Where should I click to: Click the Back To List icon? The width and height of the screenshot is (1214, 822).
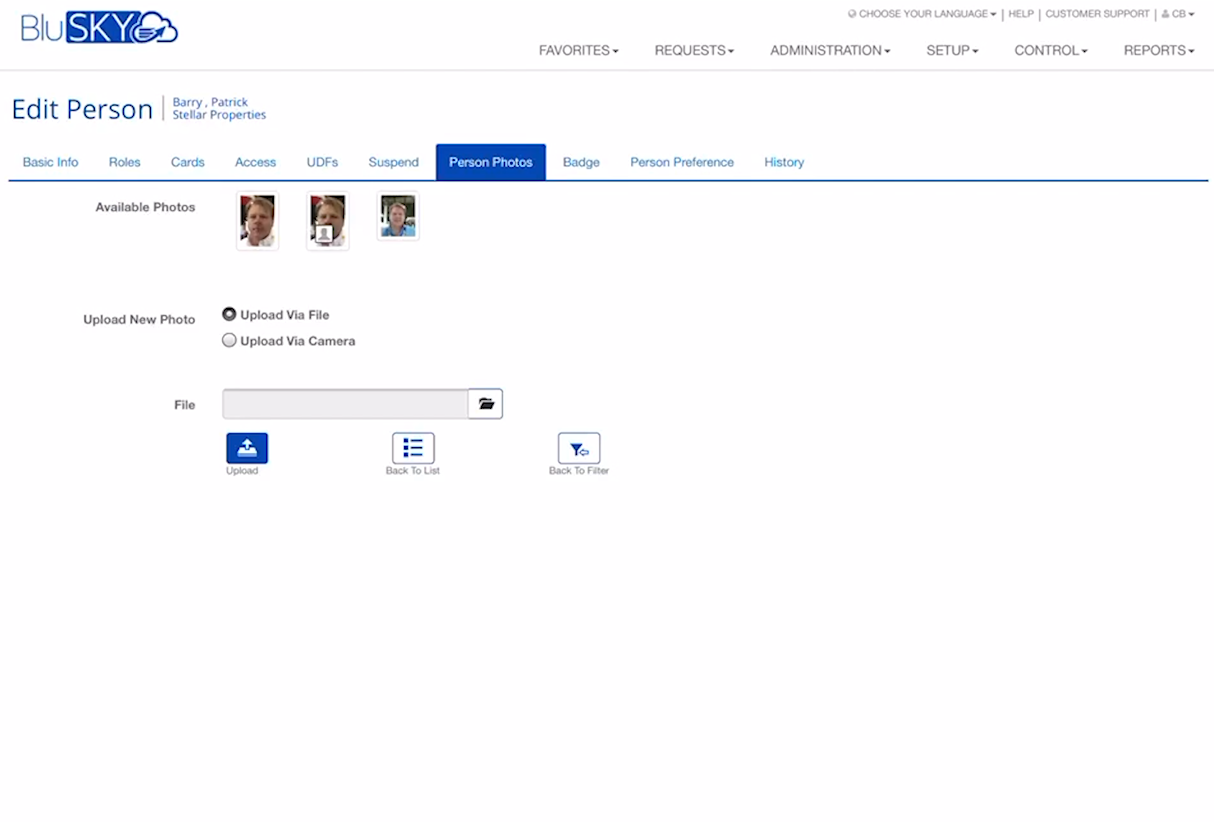413,448
